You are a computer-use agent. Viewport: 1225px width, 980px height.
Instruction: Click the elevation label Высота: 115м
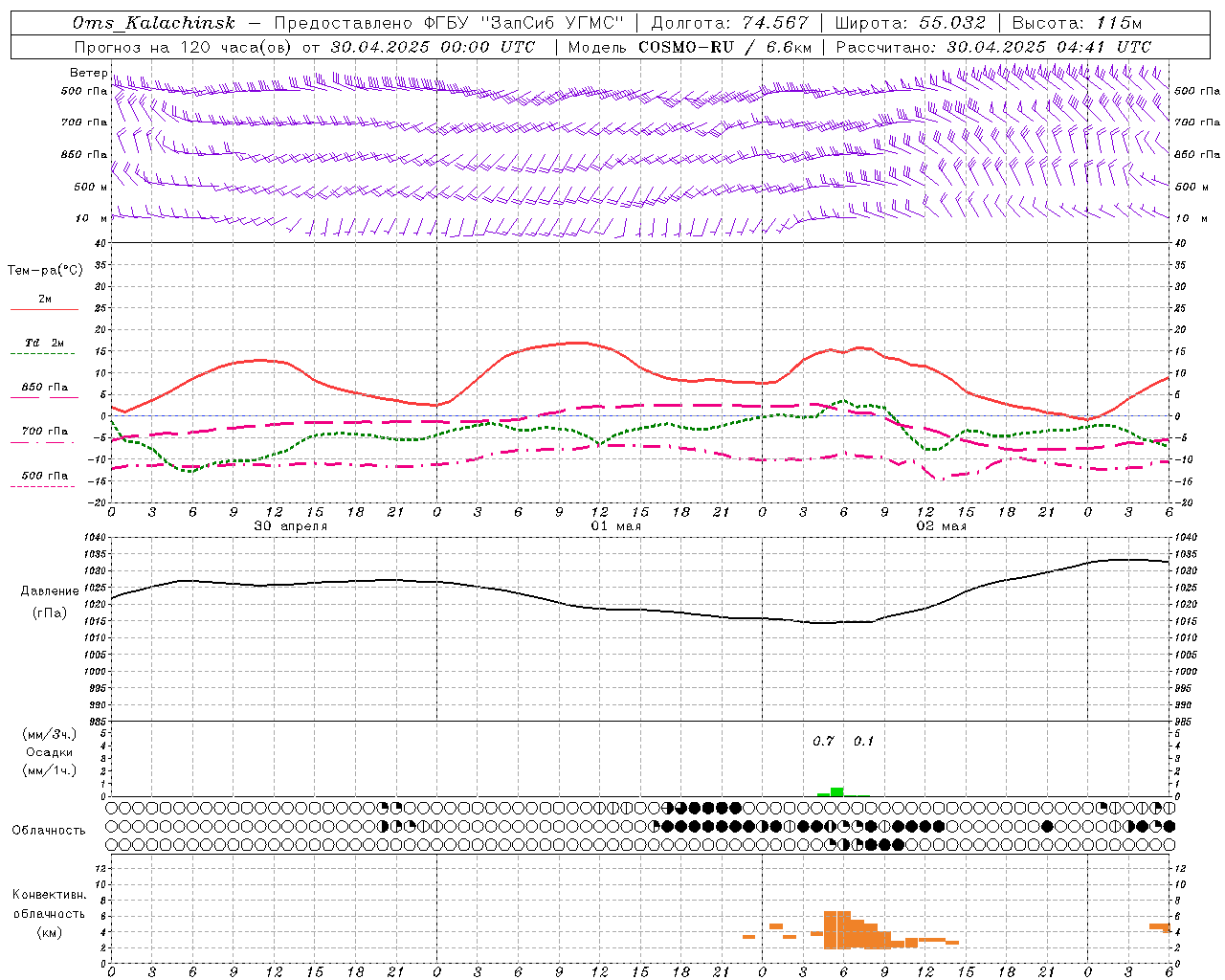pyautogui.click(x=1078, y=23)
